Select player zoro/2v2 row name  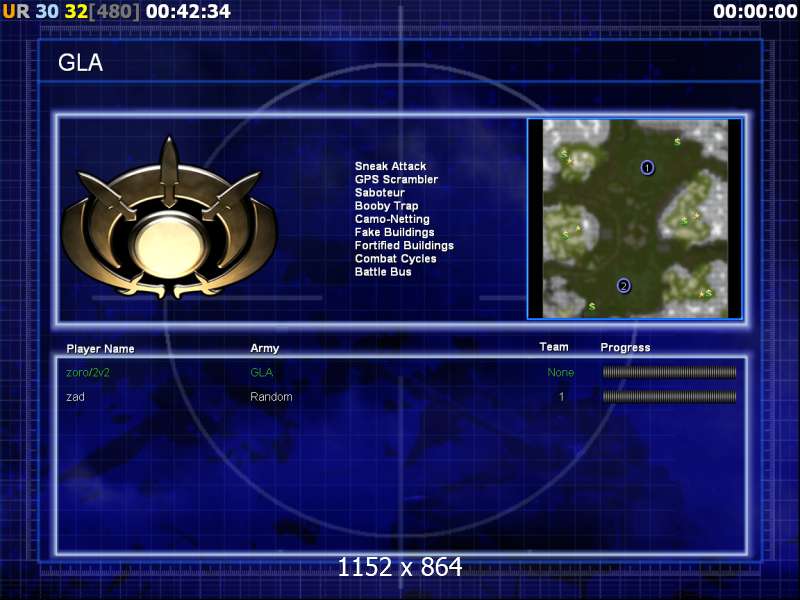[x=88, y=372]
